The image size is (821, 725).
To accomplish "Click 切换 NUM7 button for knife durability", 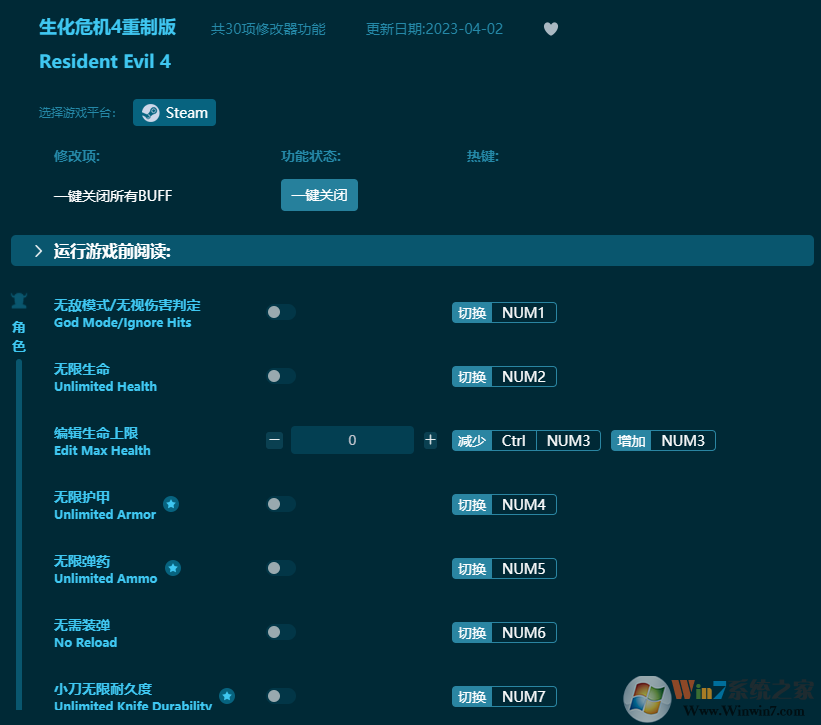I will (x=504, y=696).
